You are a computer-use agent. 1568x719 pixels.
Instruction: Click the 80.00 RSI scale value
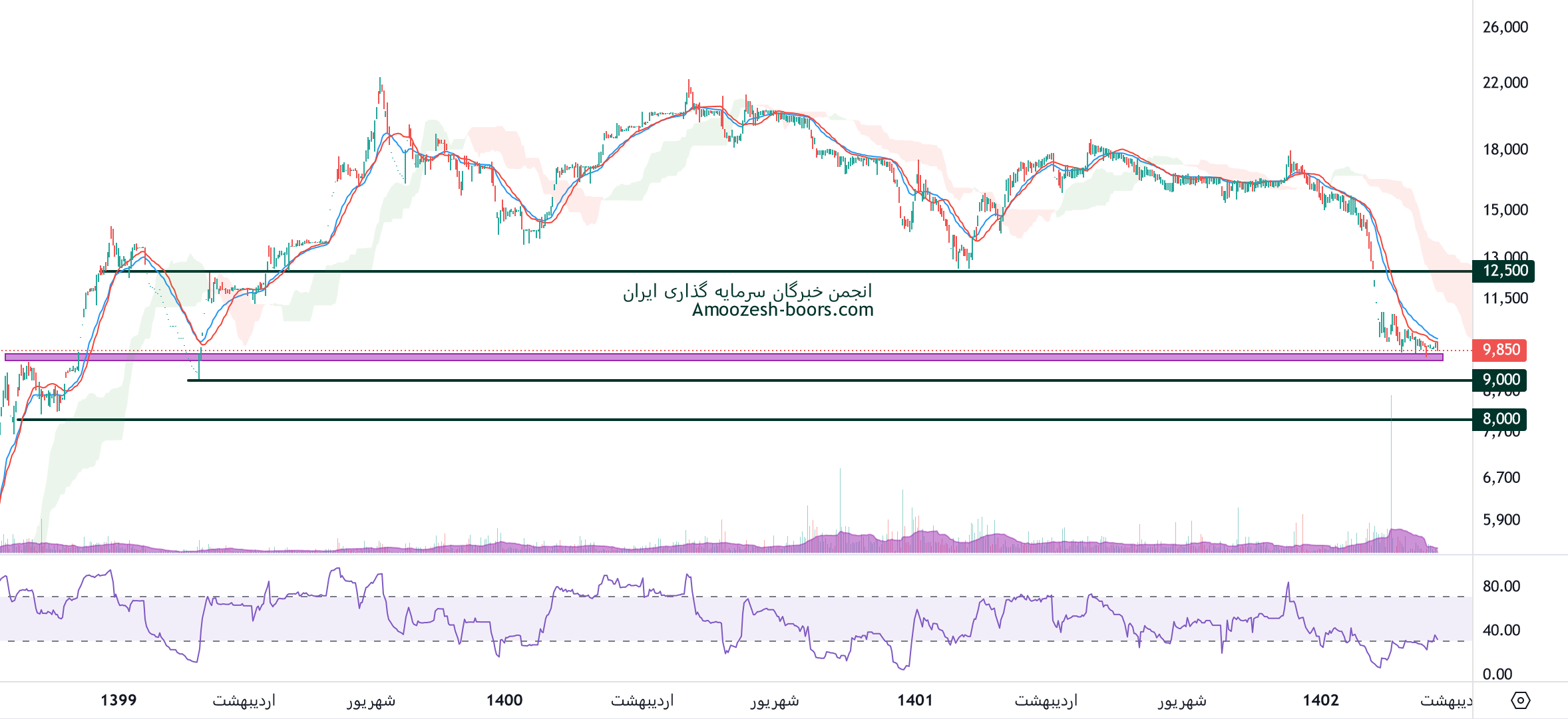click(1501, 586)
